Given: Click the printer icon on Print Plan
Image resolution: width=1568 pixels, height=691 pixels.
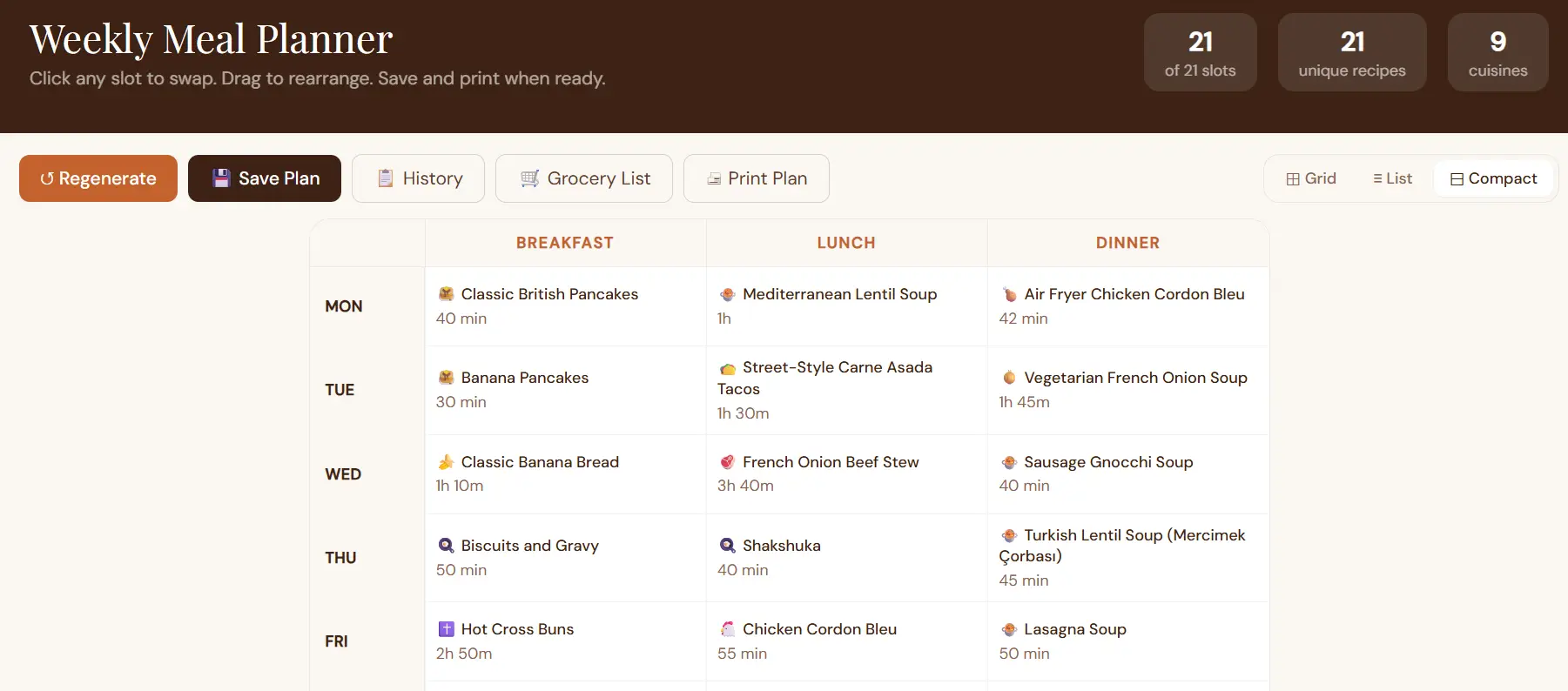Looking at the screenshot, I should click(x=714, y=178).
